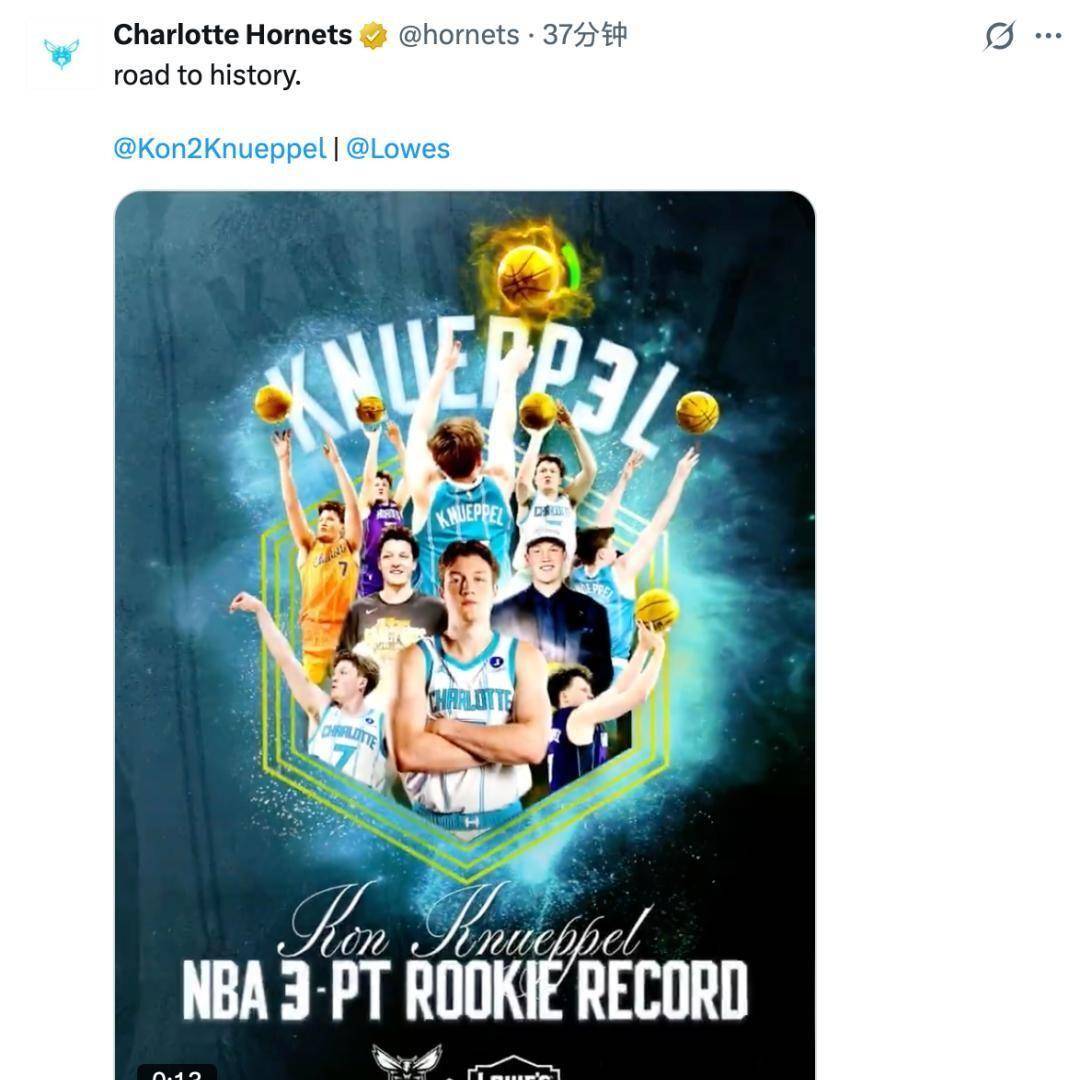Open the @hornets handle link
Image resolution: width=1069 pixels, height=1080 pixels.
[459, 35]
